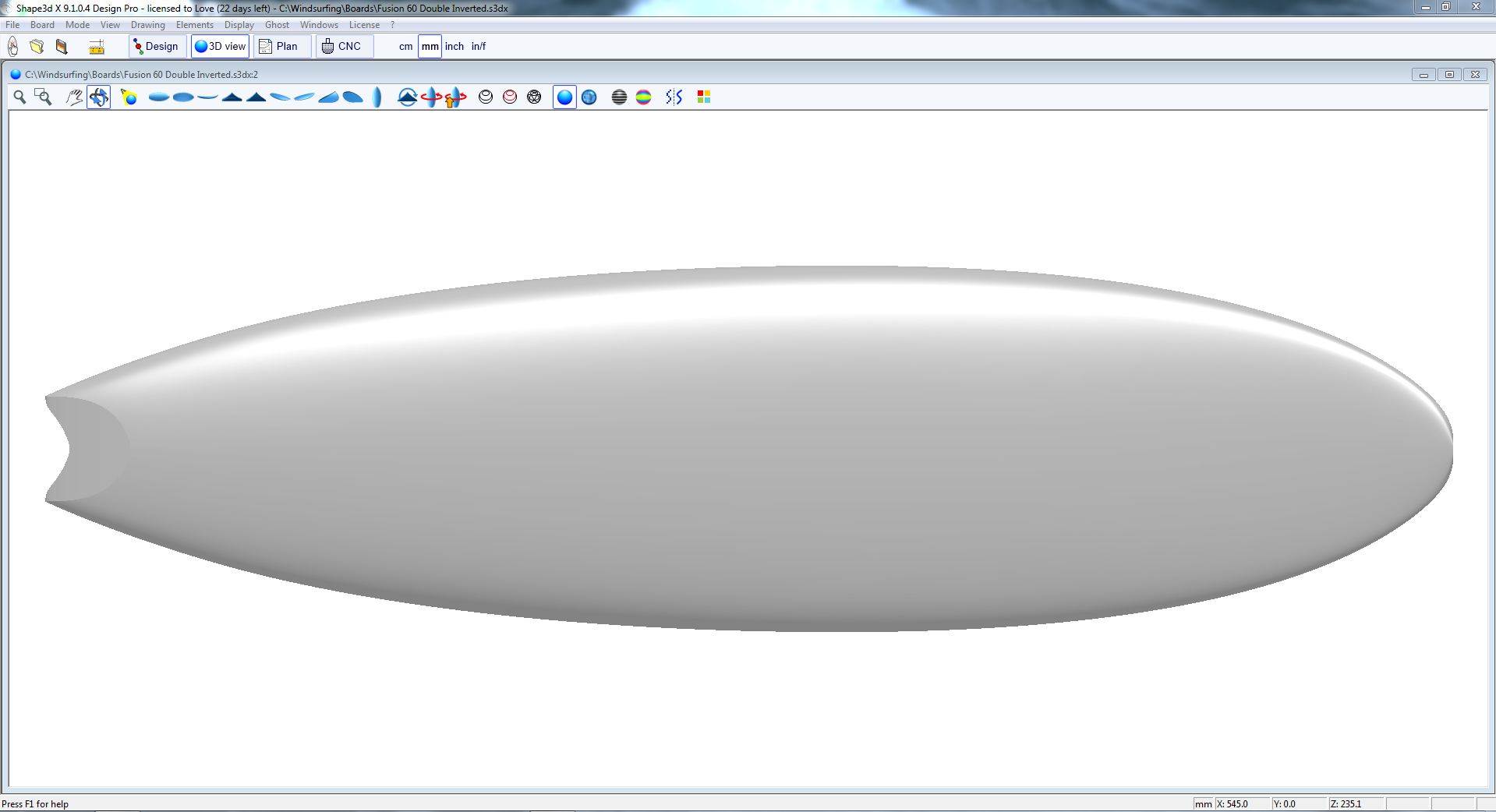Switch units to inch
The image size is (1496, 812).
454,46
